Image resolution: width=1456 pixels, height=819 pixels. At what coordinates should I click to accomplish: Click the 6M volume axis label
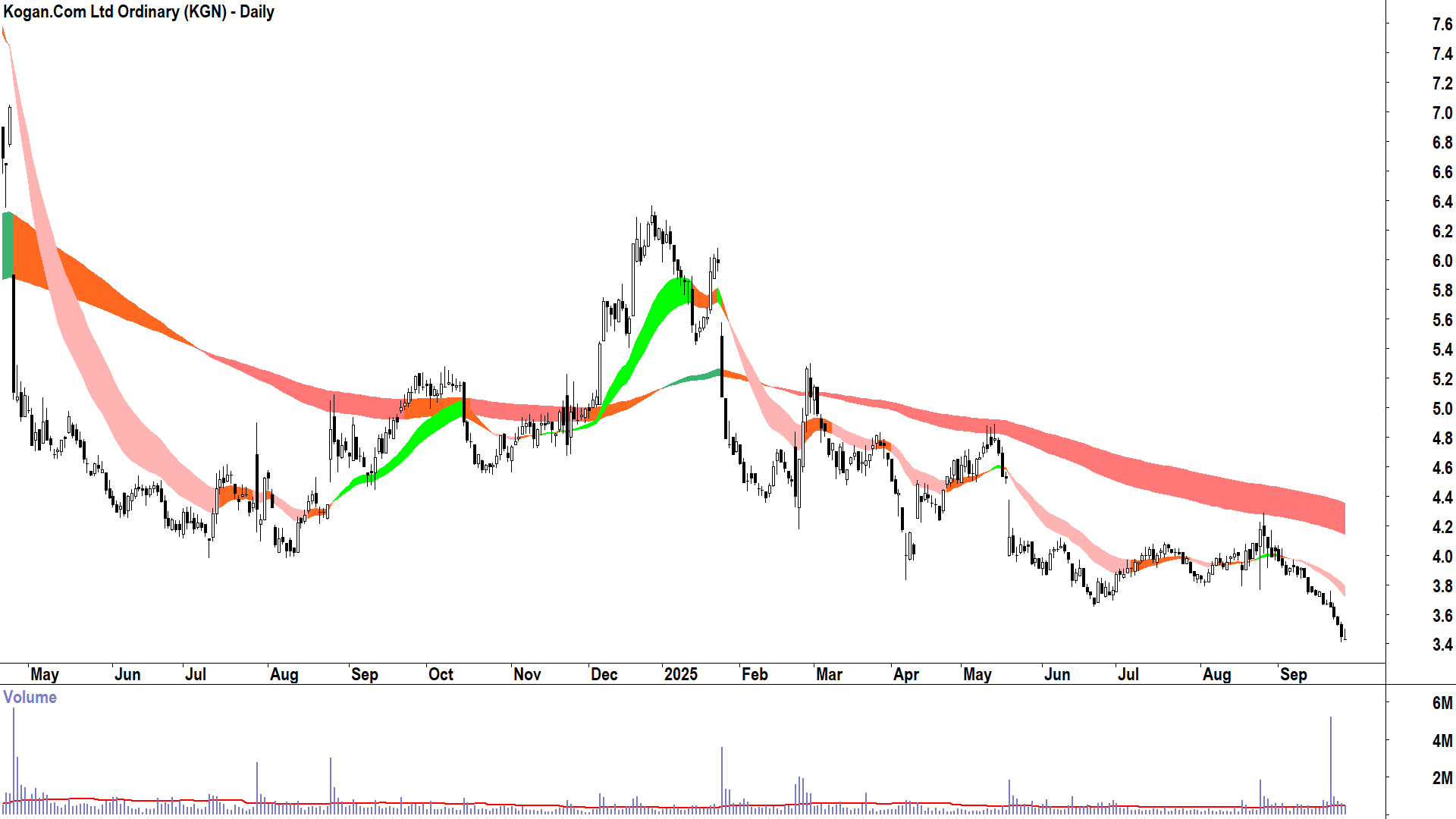pos(1442,703)
